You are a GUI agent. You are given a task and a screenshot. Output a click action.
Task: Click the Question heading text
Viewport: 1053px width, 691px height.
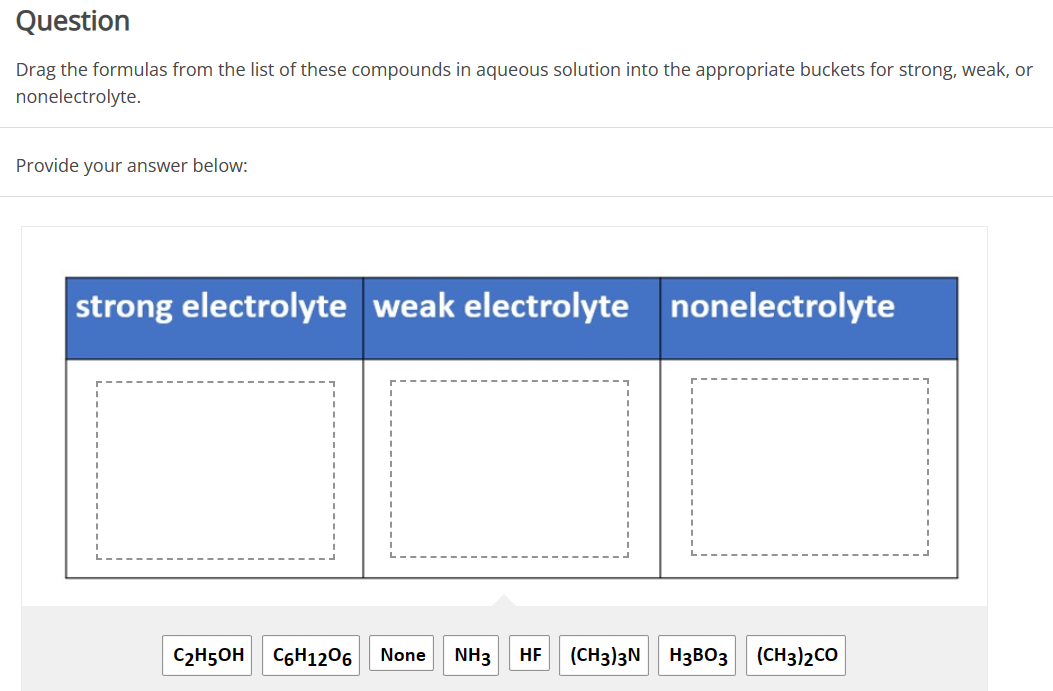coord(72,20)
